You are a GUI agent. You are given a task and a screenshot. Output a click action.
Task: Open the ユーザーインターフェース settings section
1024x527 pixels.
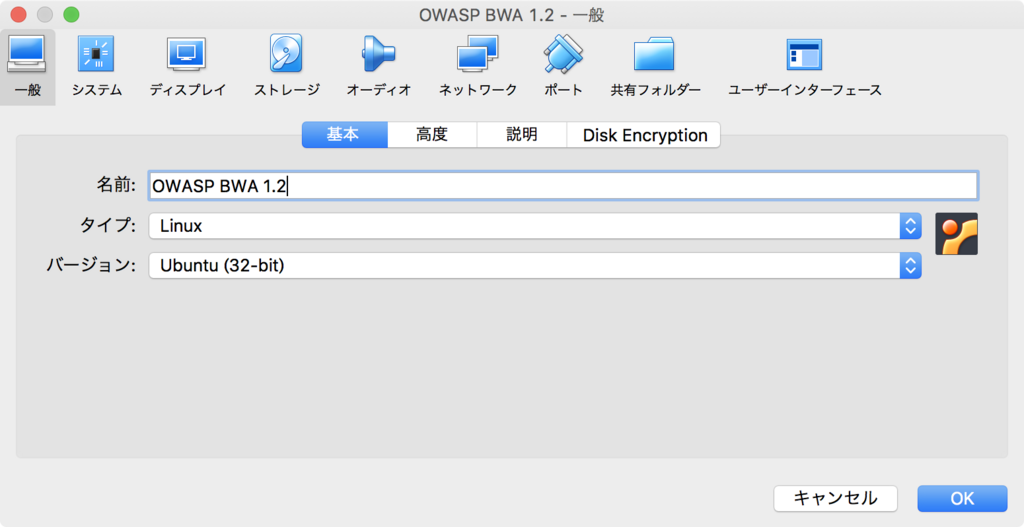tap(805, 67)
